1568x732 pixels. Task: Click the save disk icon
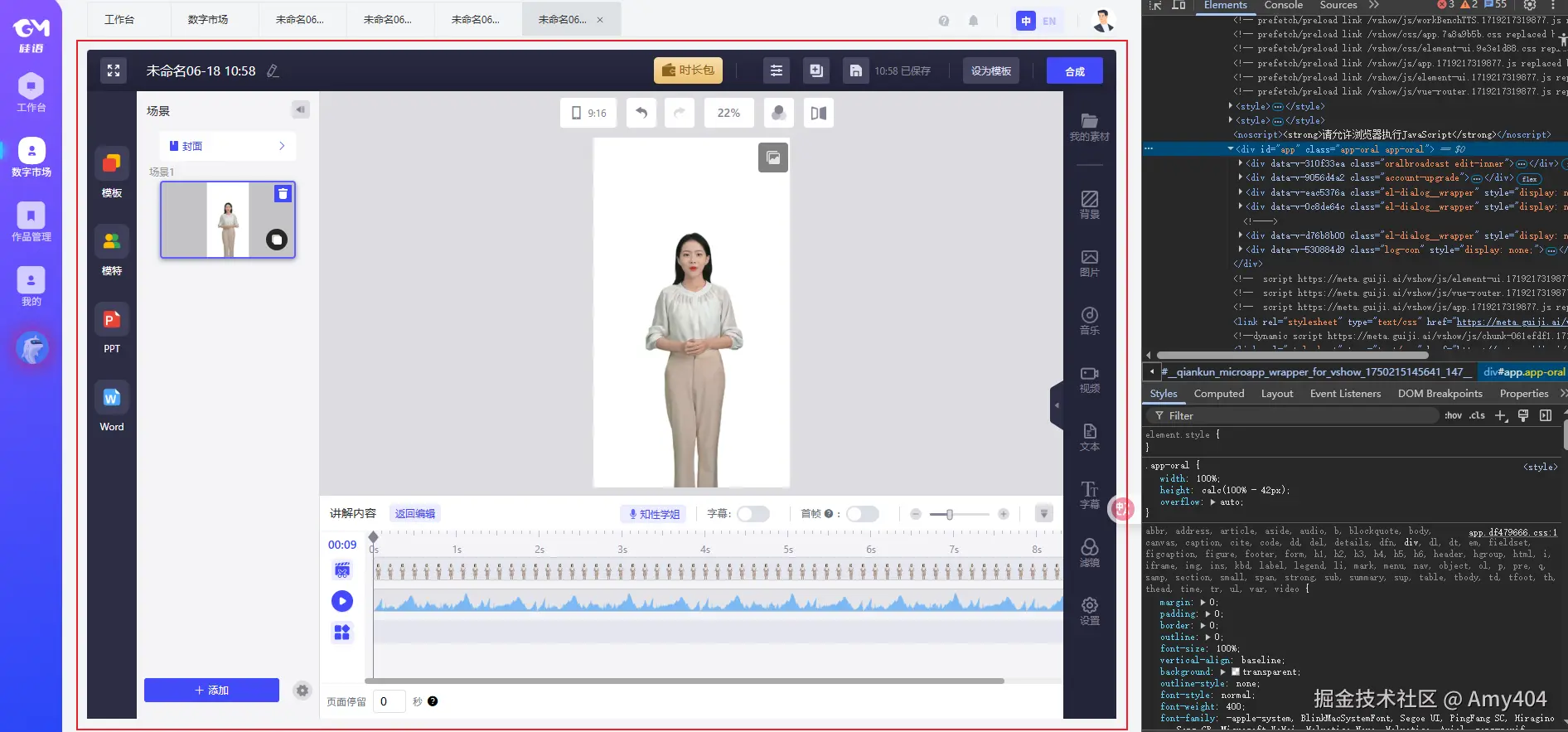[x=855, y=71]
